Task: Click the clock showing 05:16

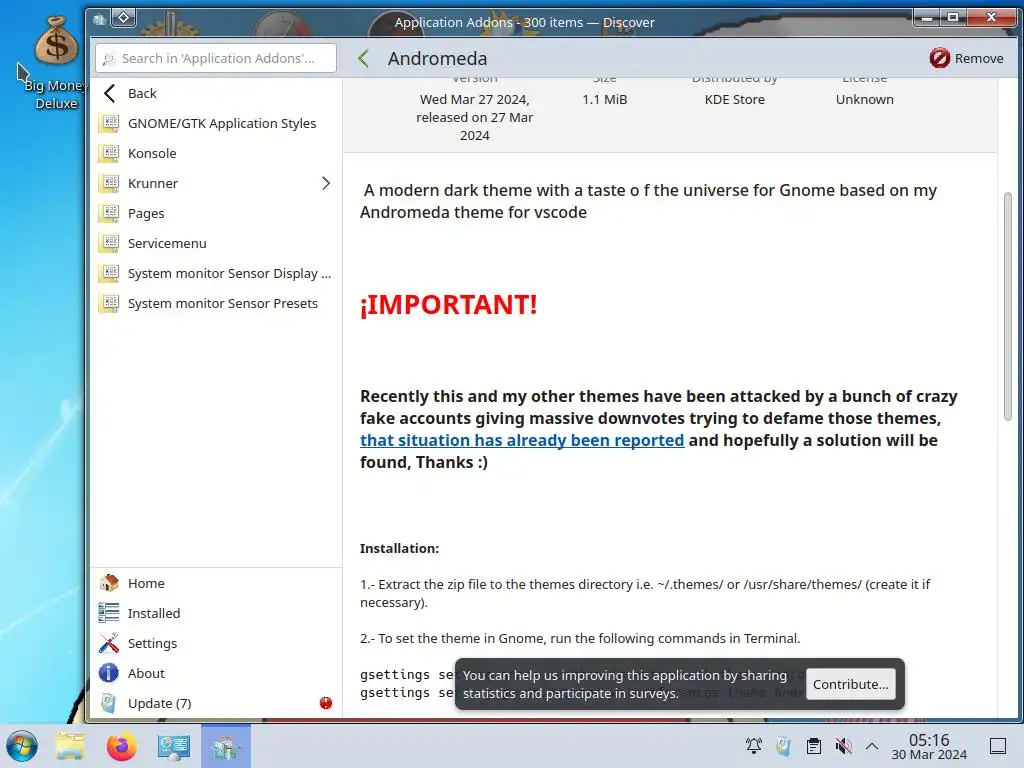Action: (x=929, y=746)
